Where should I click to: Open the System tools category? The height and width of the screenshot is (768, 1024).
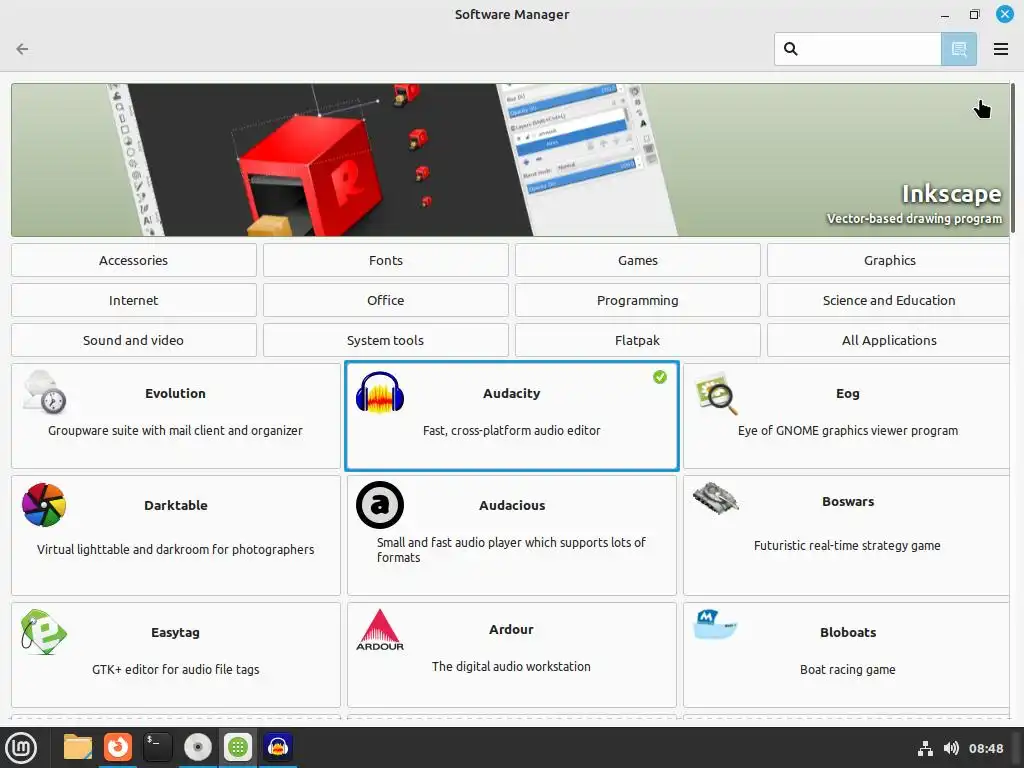(385, 340)
